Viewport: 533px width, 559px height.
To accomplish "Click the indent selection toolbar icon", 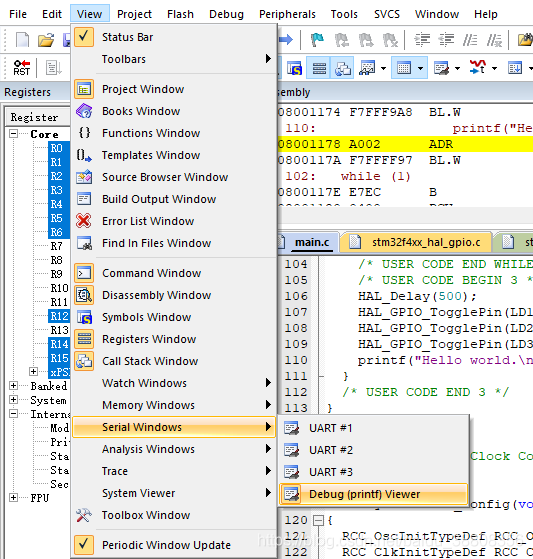I will click(x=422, y=40).
